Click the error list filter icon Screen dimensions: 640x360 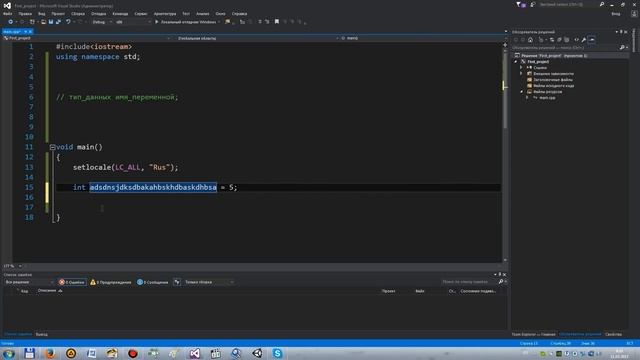(x=177, y=282)
